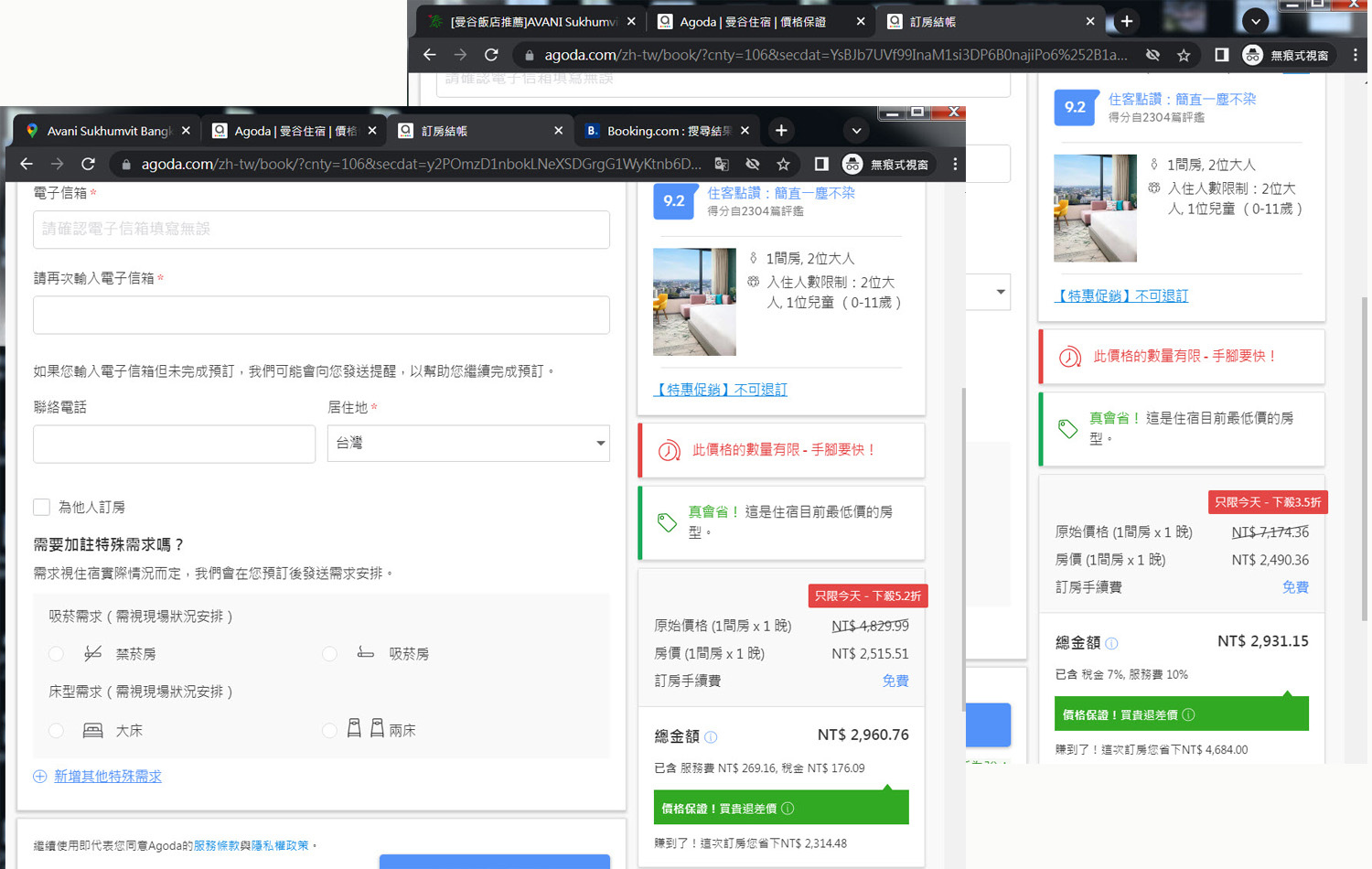Viewport: 1372px width, 869px height.
Task: Click 免費 booking fee in front window
Action: coord(895,681)
